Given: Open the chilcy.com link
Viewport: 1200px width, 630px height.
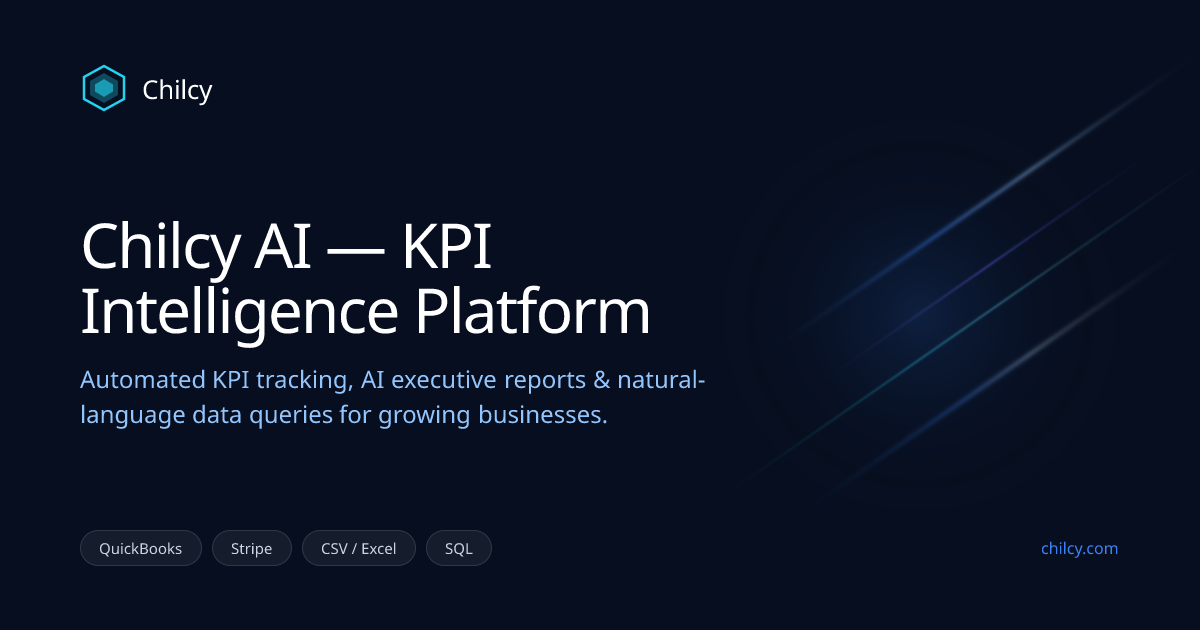Looking at the screenshot, I should click(1079, 548).
